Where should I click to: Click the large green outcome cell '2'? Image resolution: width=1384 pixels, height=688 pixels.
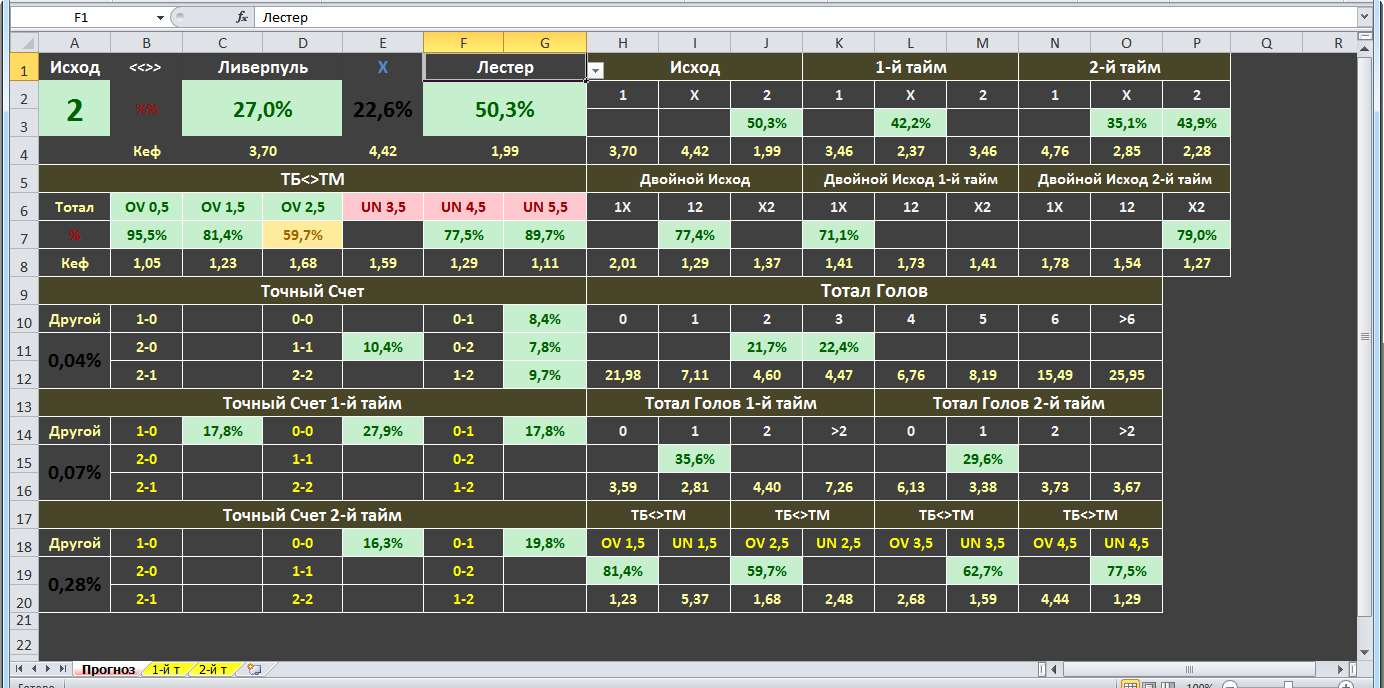click(75, 109)
